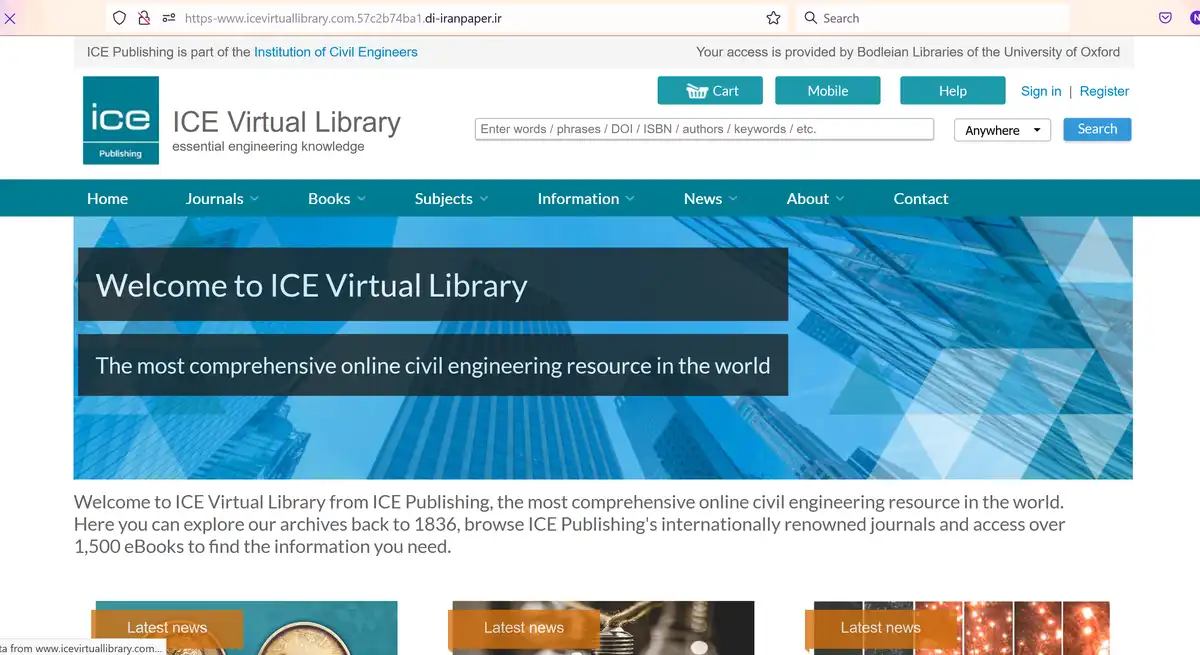Click the Sign in link
This screenshot has width=1200, height=655.
(x=1040, y=91)
